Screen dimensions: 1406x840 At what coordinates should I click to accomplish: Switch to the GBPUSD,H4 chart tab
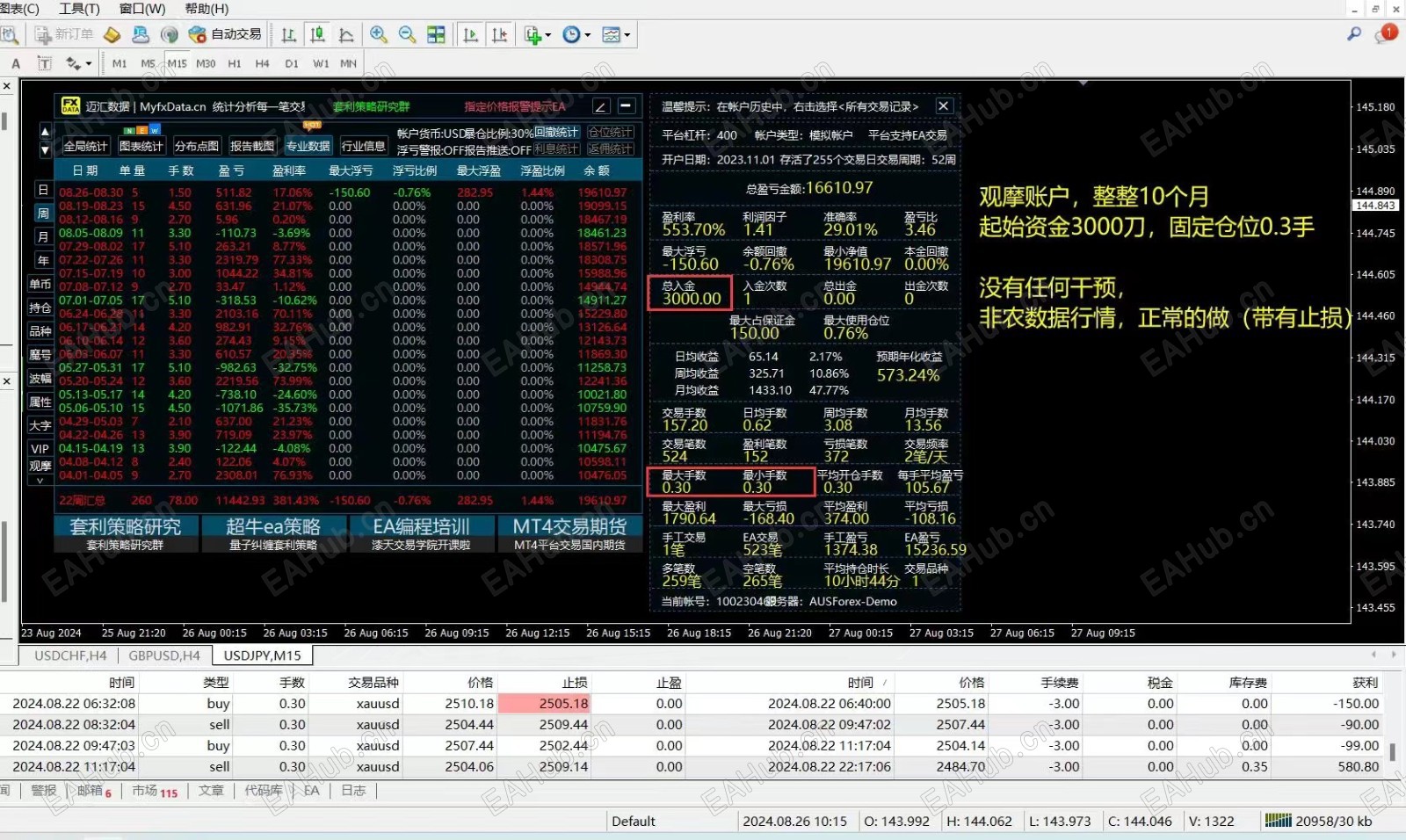pos(164,655)
